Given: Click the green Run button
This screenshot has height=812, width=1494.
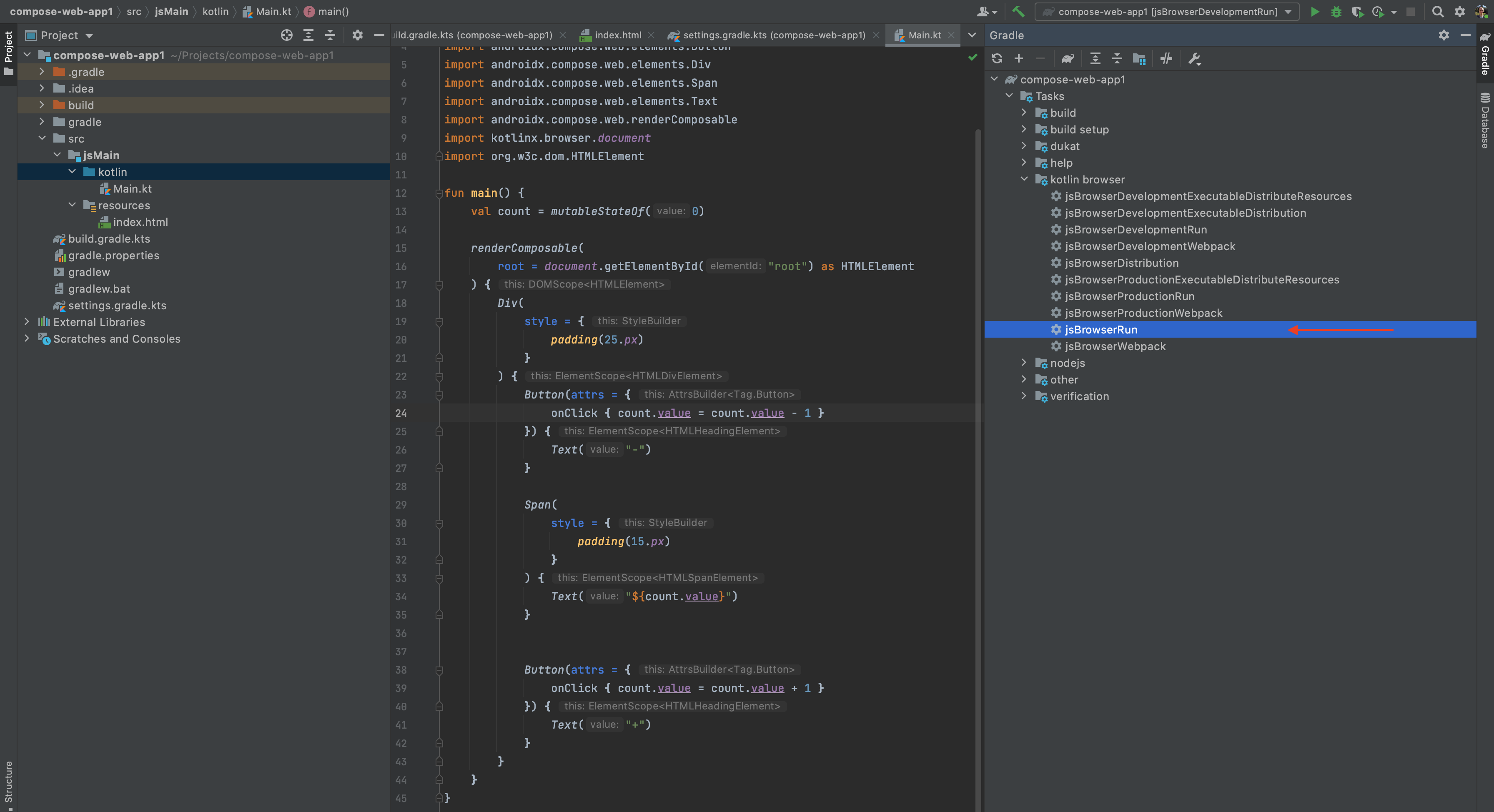Looking at the screenshot, I should point(1315,12).
